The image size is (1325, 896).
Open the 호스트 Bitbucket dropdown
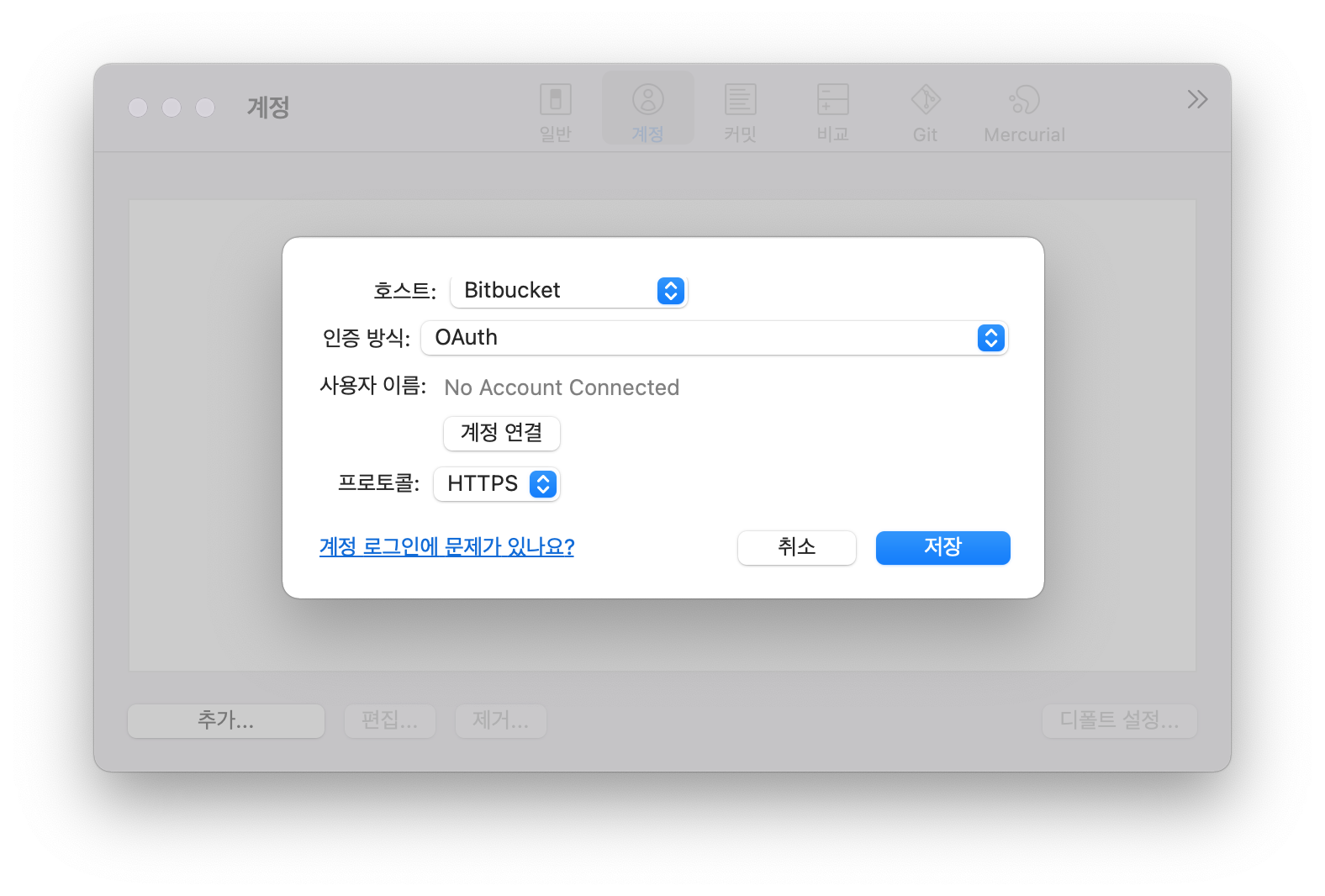pyautogui.click(x=569, y=291)
